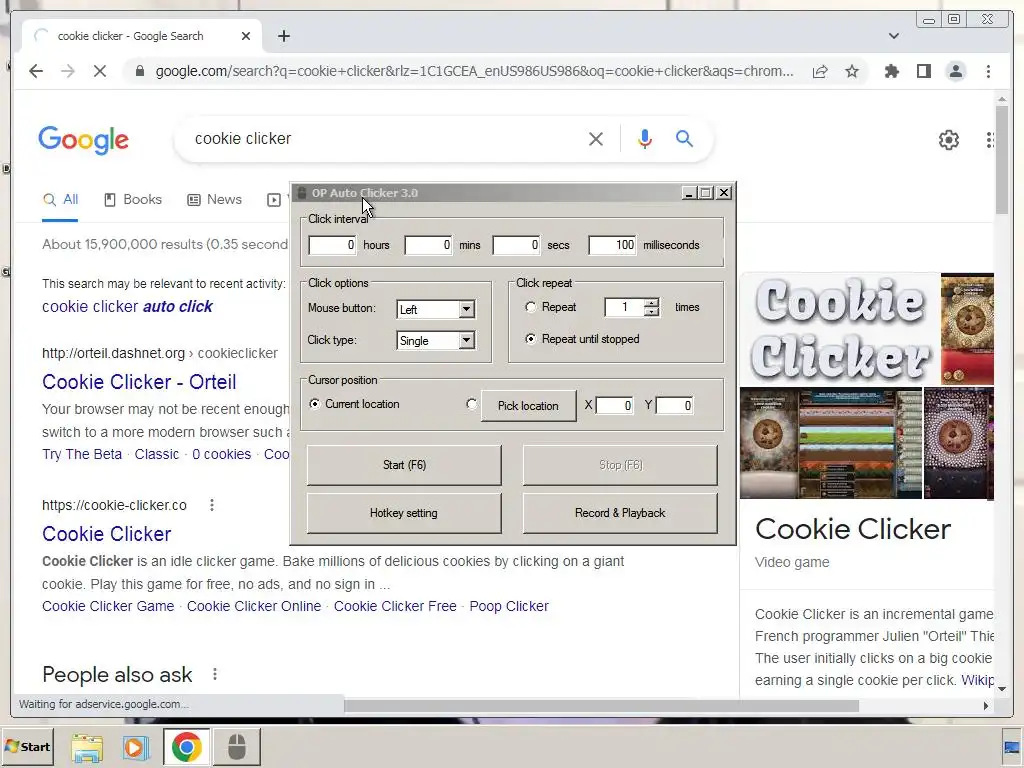Click the vertical page scrollbar thumb
The height and width of the screenshot is (768, 1024).
point(1002,159)
